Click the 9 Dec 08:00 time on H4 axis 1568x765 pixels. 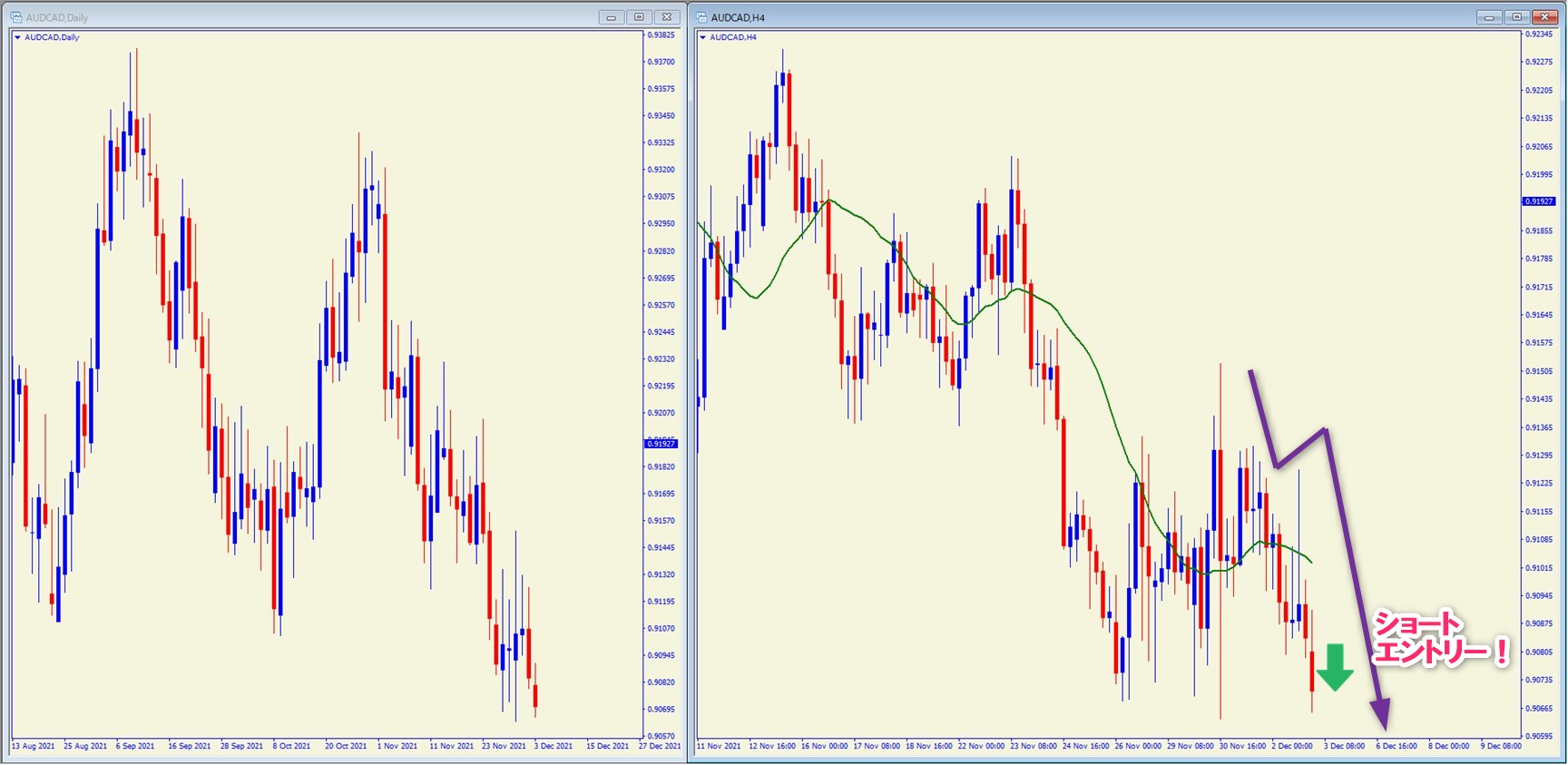tap(1502, 746)
